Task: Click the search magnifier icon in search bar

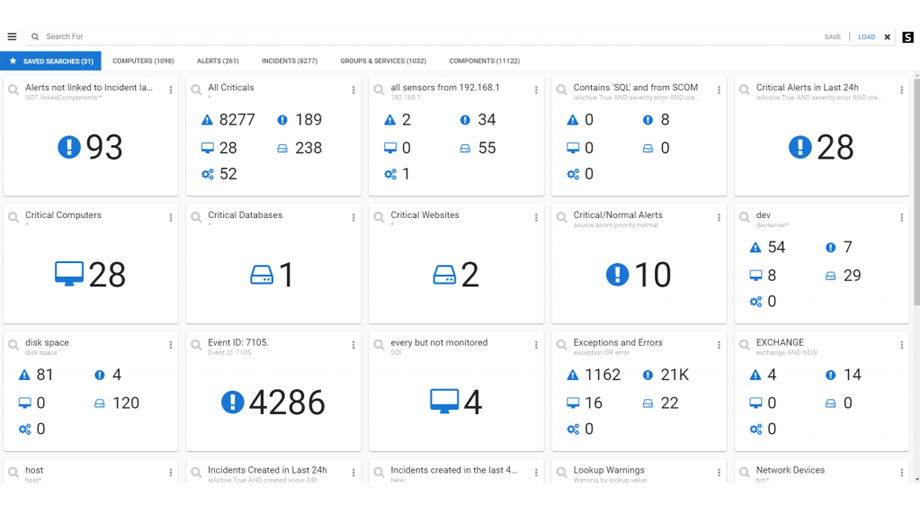Action: (35, 36)
